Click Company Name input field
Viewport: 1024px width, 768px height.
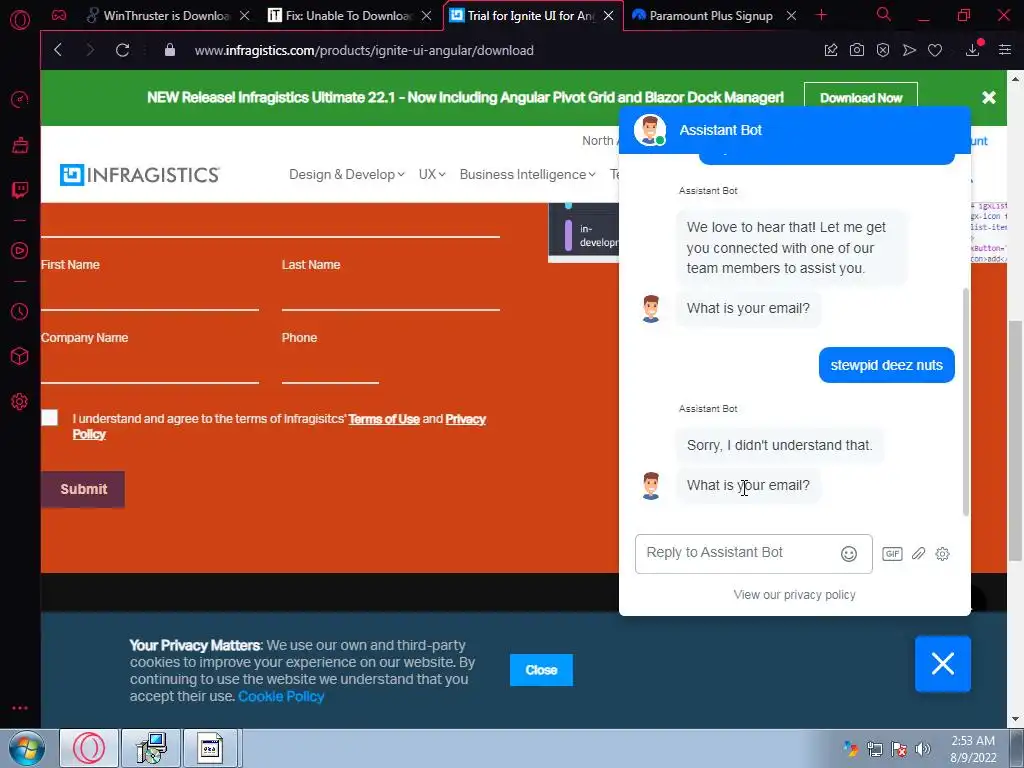[150, 368]
